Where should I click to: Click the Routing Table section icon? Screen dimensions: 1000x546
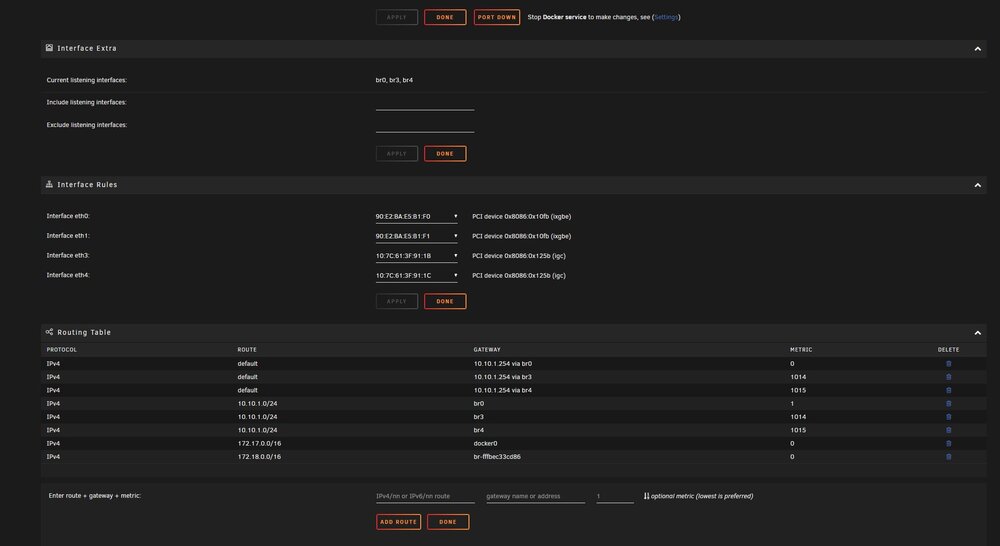[x=49, y=332]
